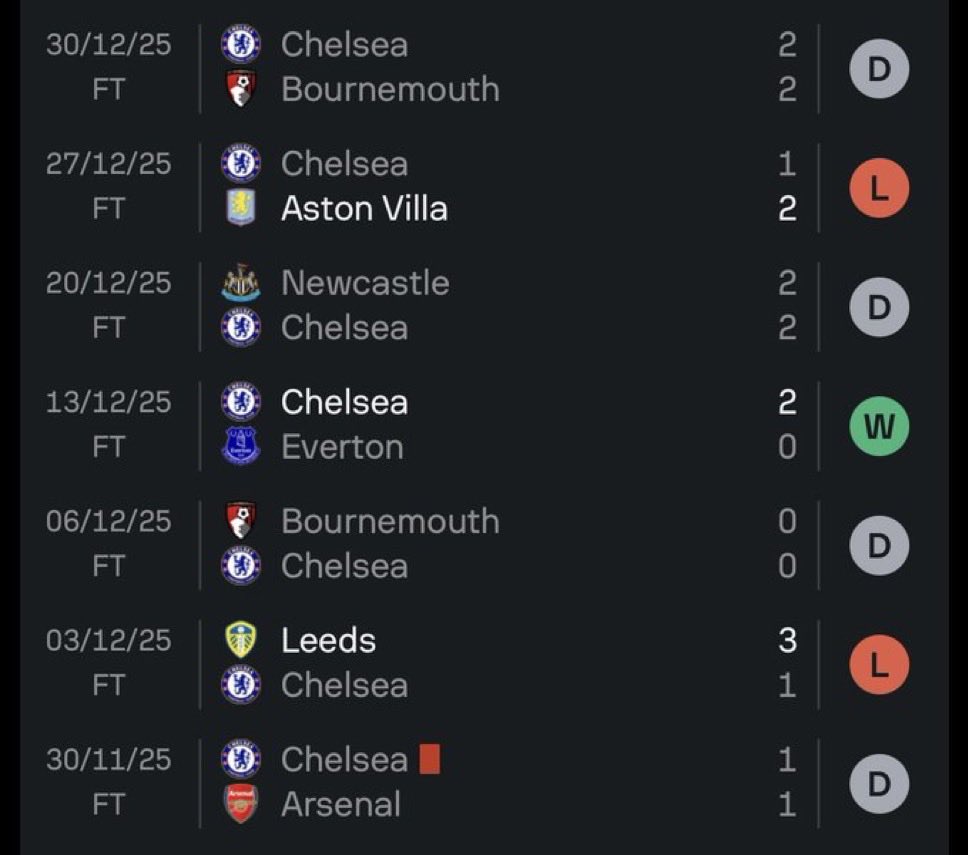Select the Newcastle team name
This screenshot has width=968, height=855.
click(365, 283)
